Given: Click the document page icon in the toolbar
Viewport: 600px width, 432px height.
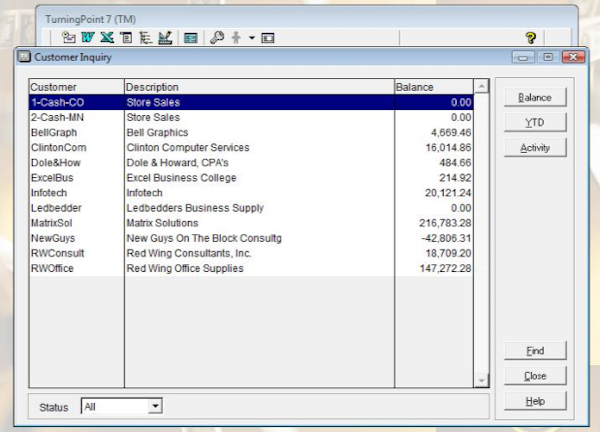Looking at the screenshot, I should tap(126, 37).
